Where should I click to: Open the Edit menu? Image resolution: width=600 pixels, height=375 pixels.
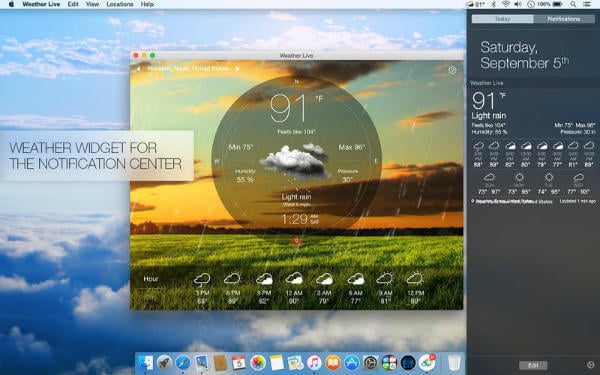(73, 4)
